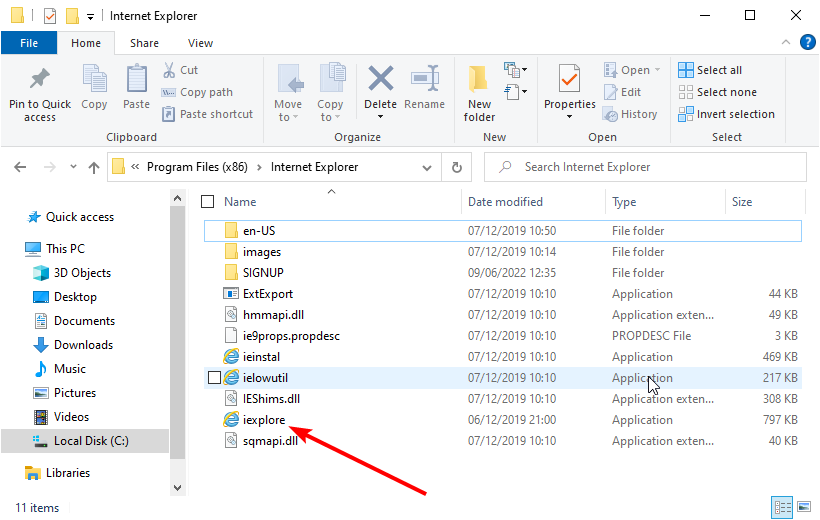This screenshot has width=820, height=520.
Task: Expand the Delete dropdown arrow
Action: pos(380,117)
